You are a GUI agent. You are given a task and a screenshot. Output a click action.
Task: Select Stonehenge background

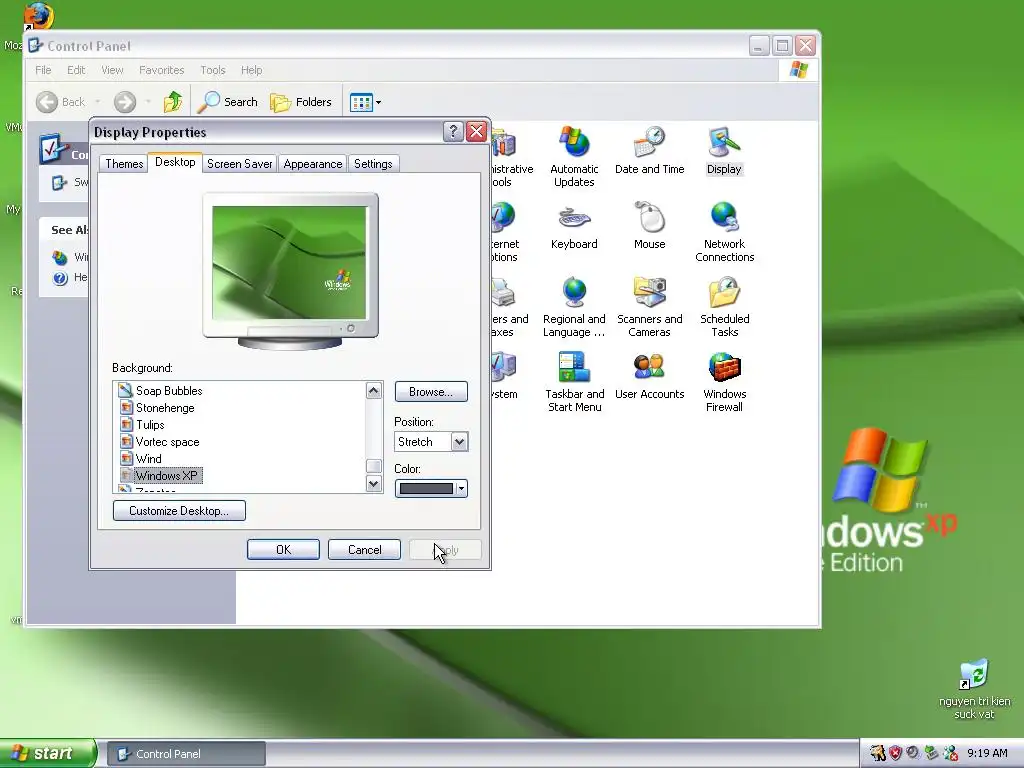(x=157, y=408)
